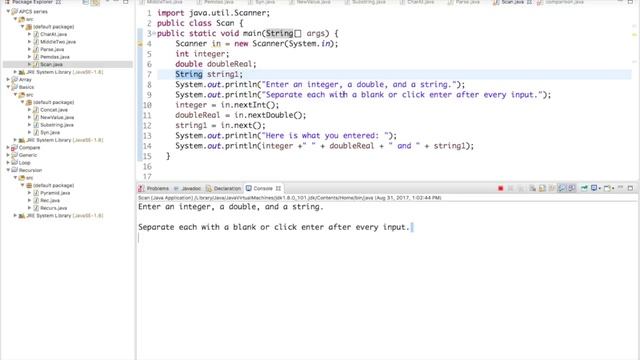Minimize the Console view panel
The image size is (640, 360).
point(620,188)
